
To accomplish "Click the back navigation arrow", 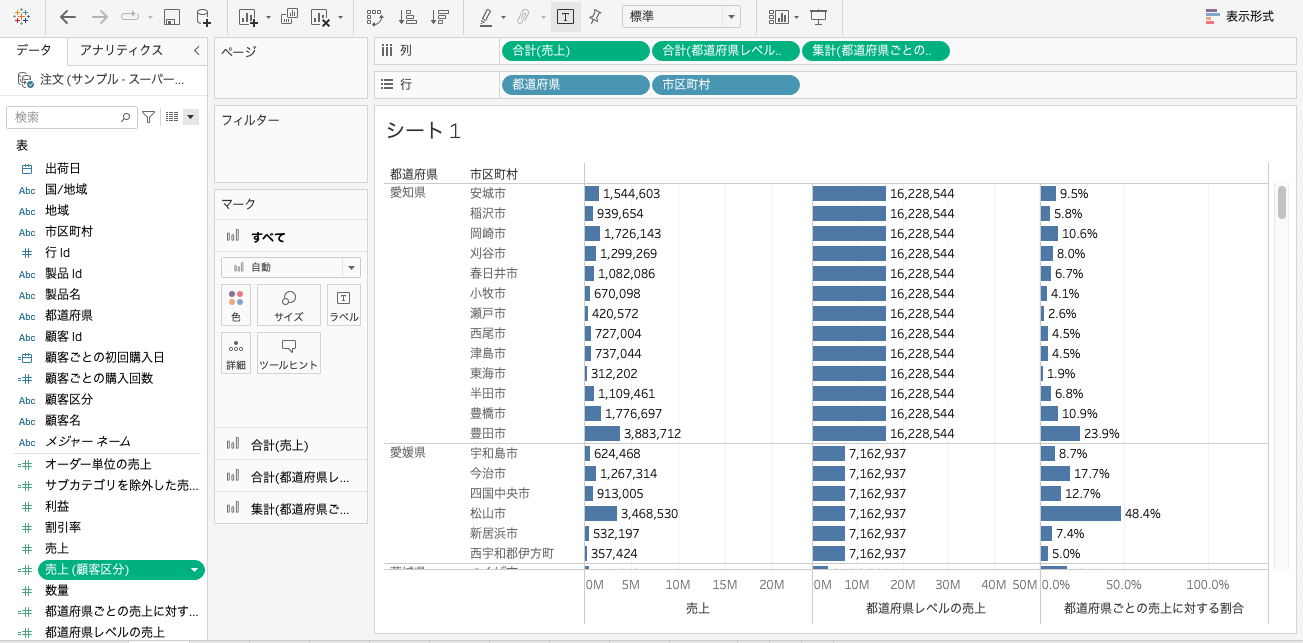I will tap(68, 16).
